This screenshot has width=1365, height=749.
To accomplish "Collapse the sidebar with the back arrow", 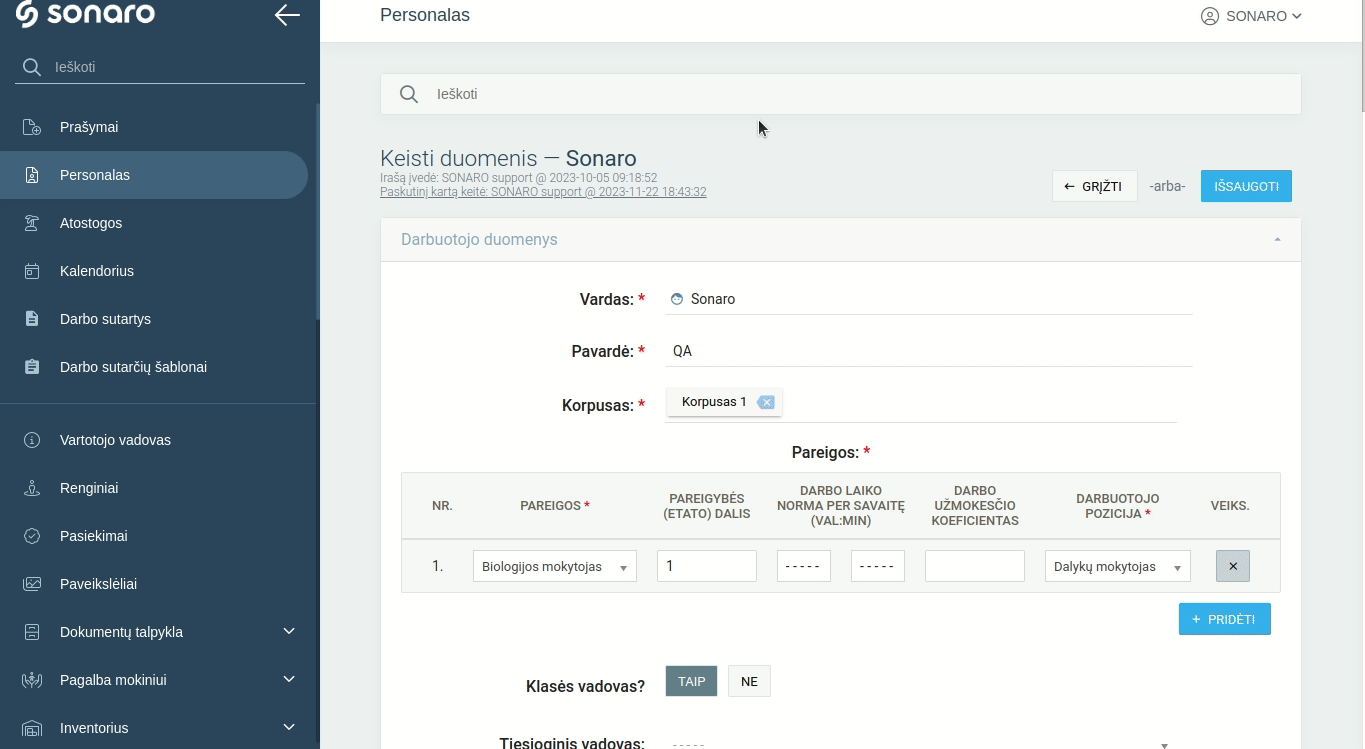I will 287,15.
